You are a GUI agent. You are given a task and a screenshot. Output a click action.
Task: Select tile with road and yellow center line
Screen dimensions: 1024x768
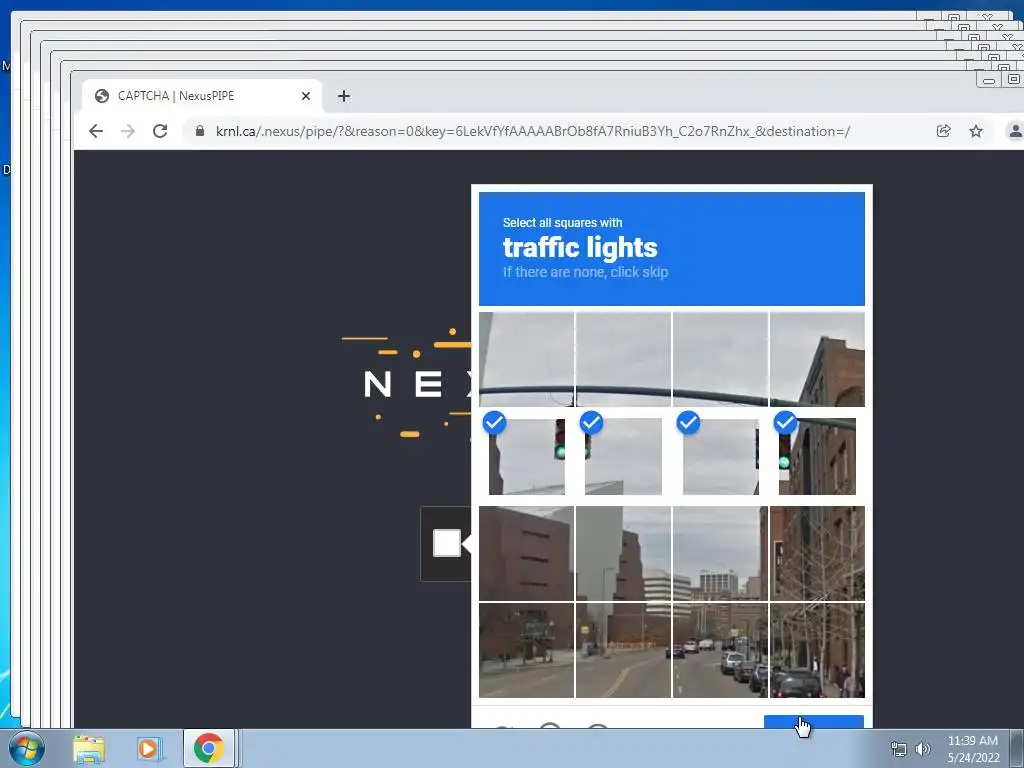point(623,650)
